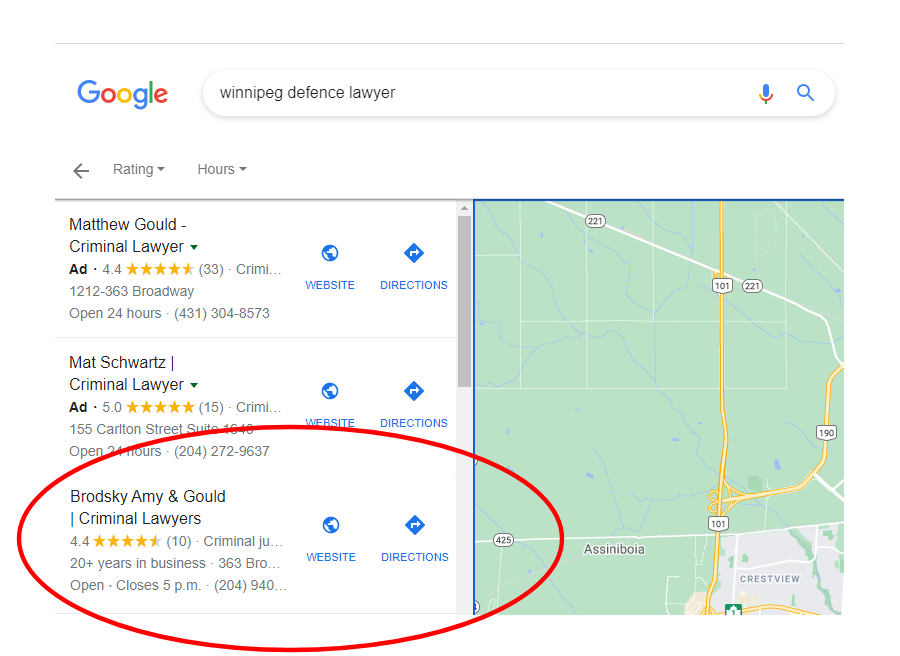
Task: Expand ad arrow beside Mat Schwartz Criminal Lawyer
Action: tap(194, 385)
